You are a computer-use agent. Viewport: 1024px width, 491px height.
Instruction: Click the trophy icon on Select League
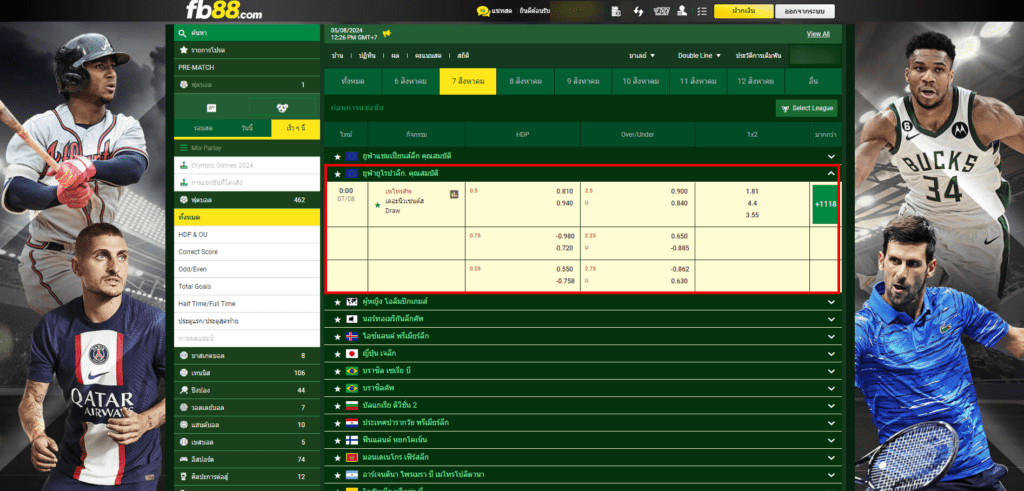(x=784, y=108)
